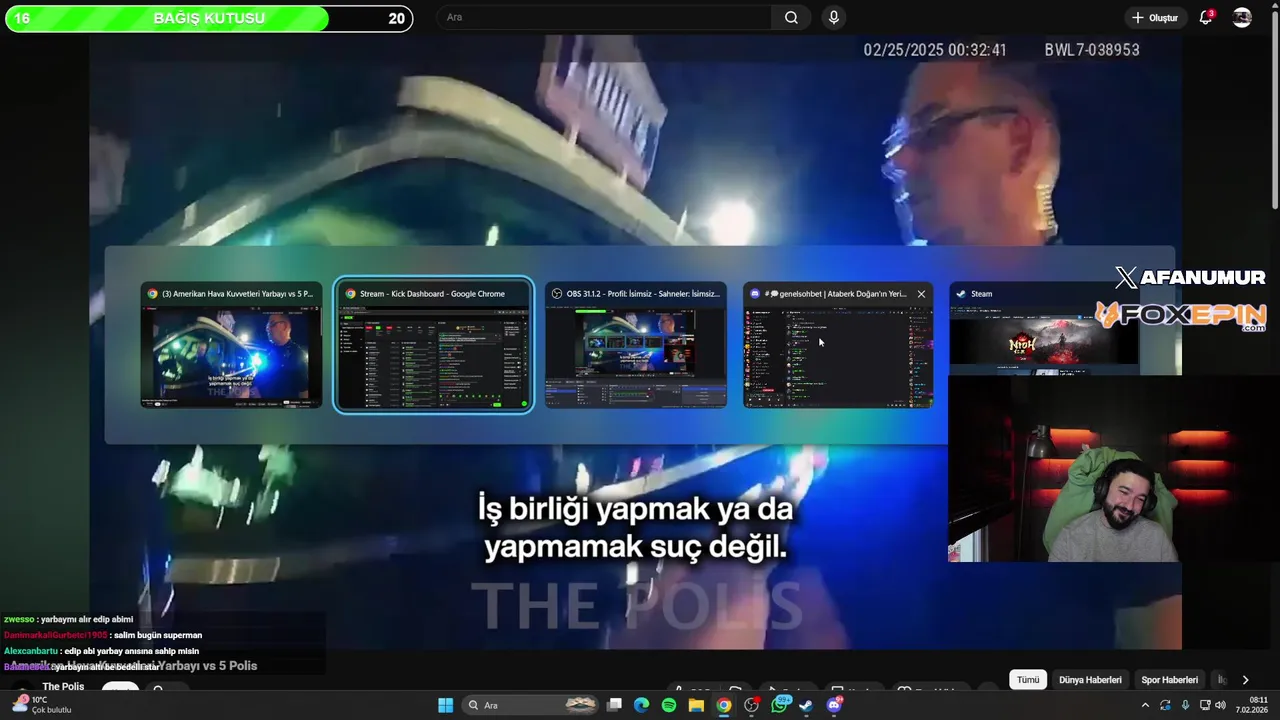Start voice search with microphone icon
The width and height of the screenshot is (1280, 720).
pos(834,17)
